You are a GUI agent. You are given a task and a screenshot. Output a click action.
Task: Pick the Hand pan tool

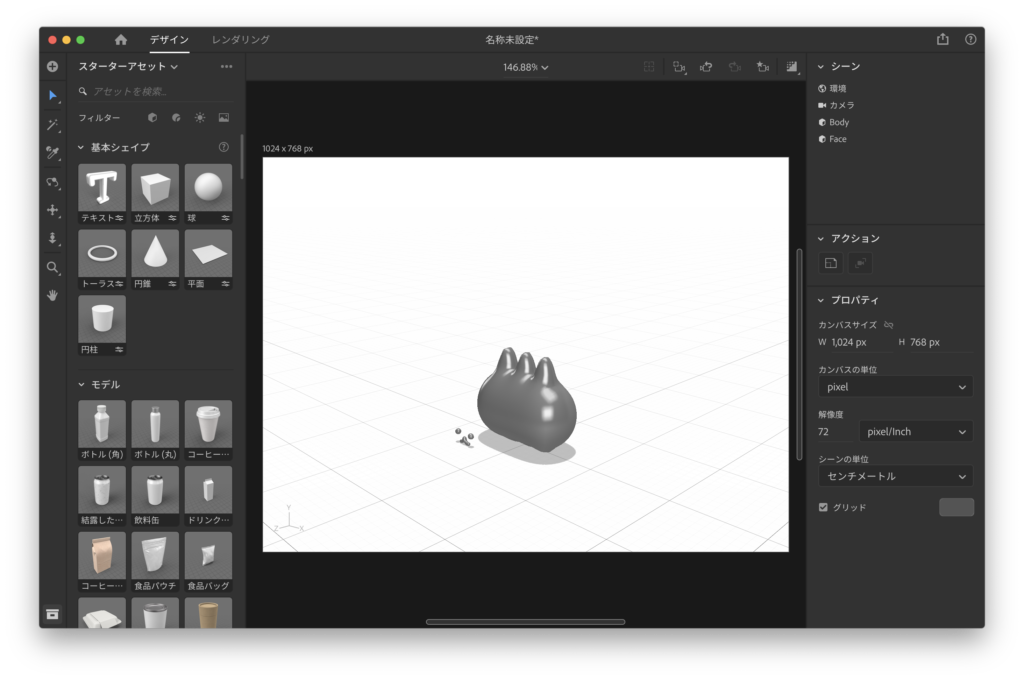pyautogui.click(x=52, y=296)
